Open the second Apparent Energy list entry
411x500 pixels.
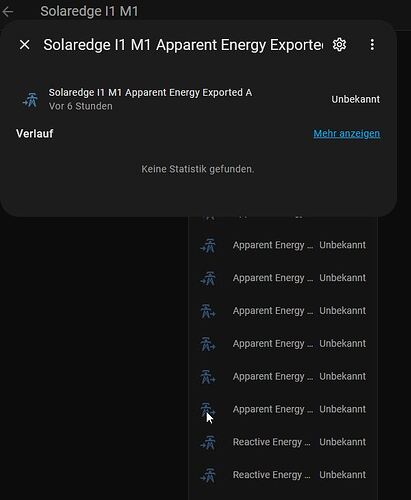tap(283, 278)
